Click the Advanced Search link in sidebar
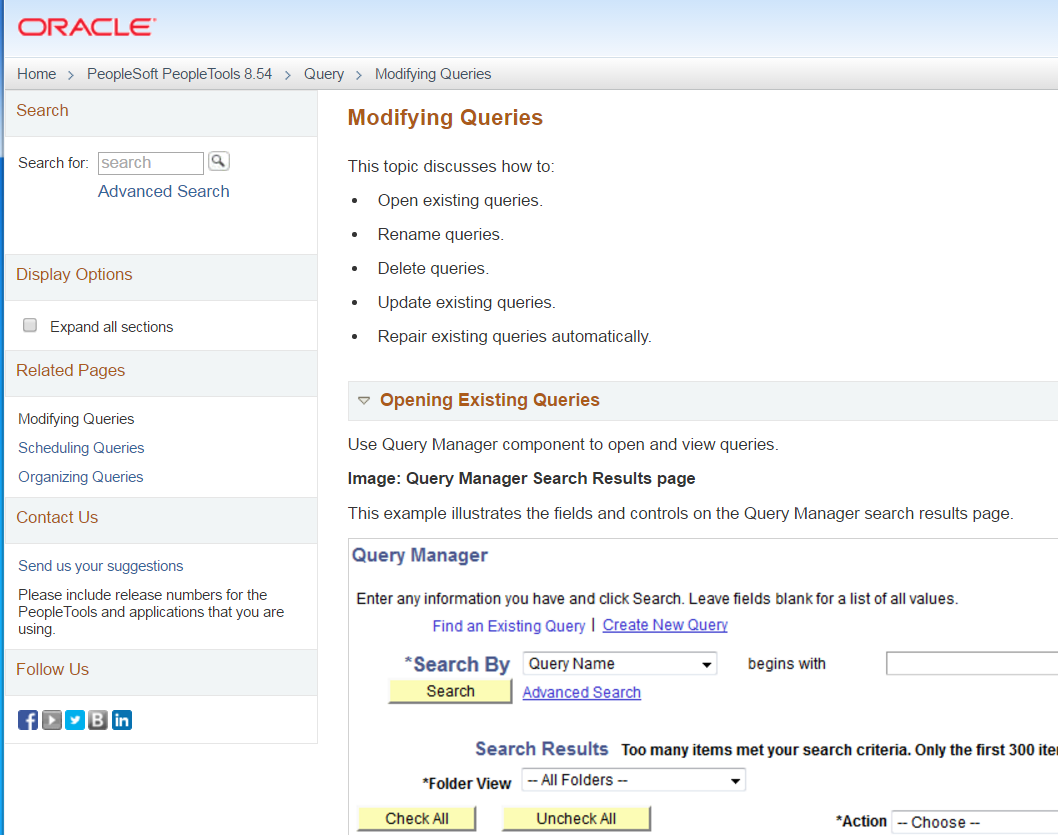 tap(164, 192)
